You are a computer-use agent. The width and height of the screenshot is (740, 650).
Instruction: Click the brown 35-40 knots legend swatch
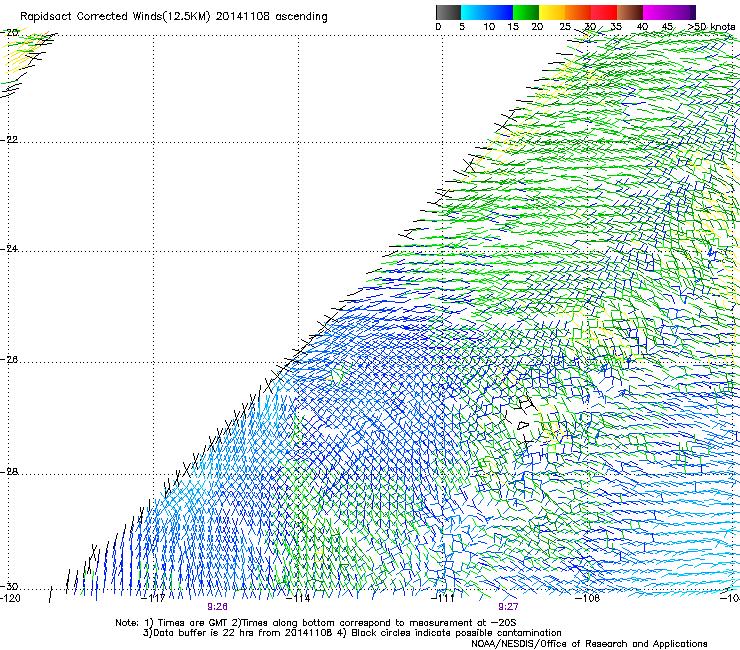[x=630, y=12]
